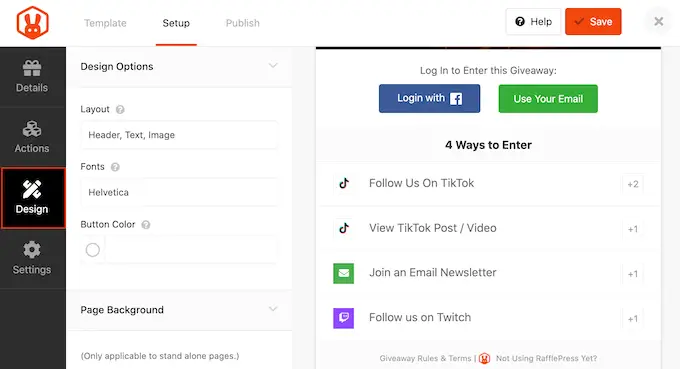Click TikTok icon beside Follow Us
The height and width of the screenshot is (369, 680).
pyautogui.click(x=344, y=183)
